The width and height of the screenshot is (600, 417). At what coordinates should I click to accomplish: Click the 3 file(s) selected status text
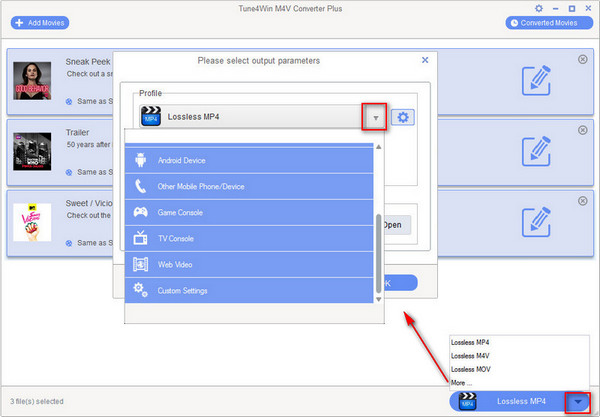coord(37,401)
